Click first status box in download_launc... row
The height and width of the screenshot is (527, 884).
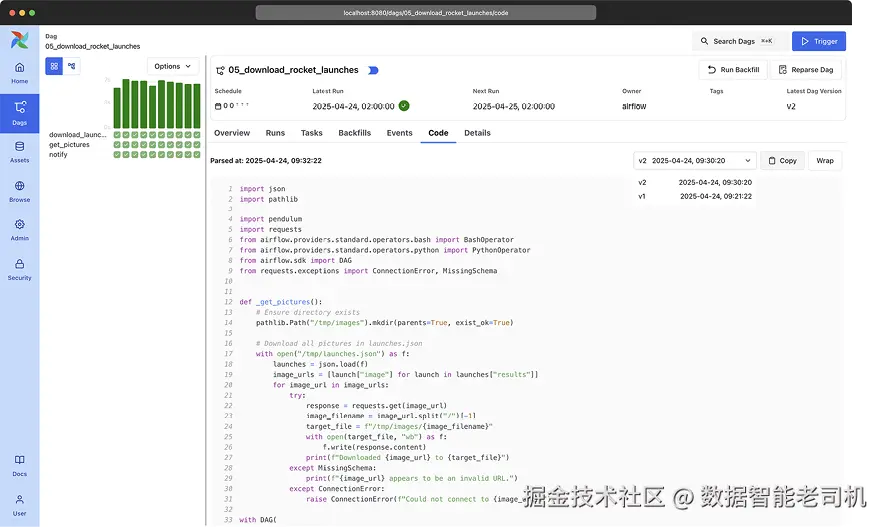tap(117, 135)
